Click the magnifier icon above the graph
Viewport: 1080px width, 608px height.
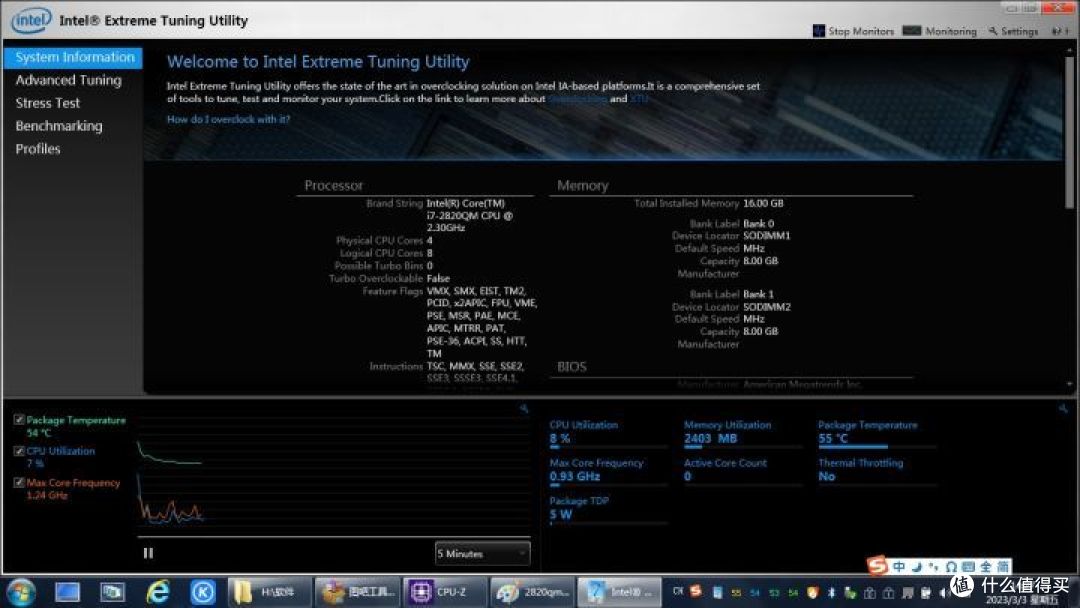524,409
